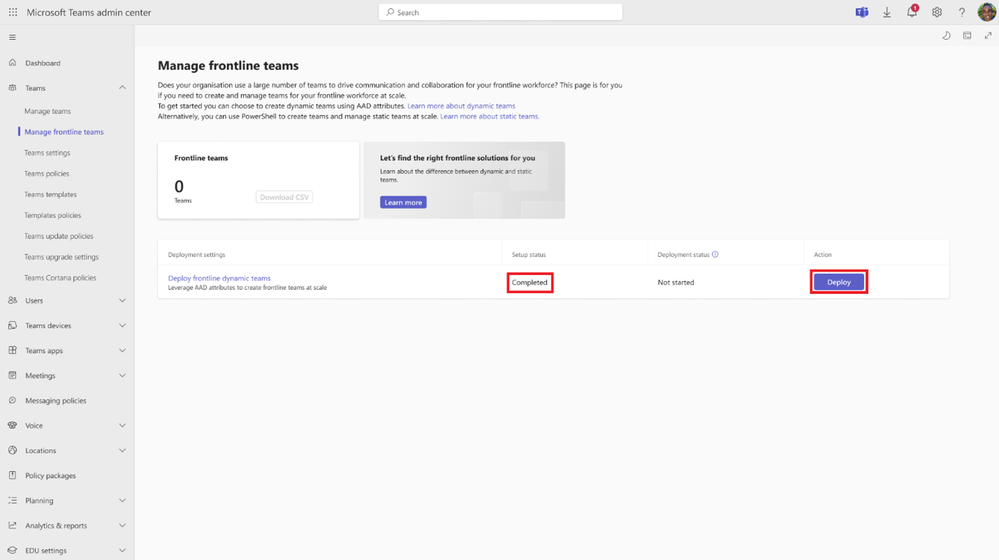
Task: Expand the Planning chevron
Action: 122,501
